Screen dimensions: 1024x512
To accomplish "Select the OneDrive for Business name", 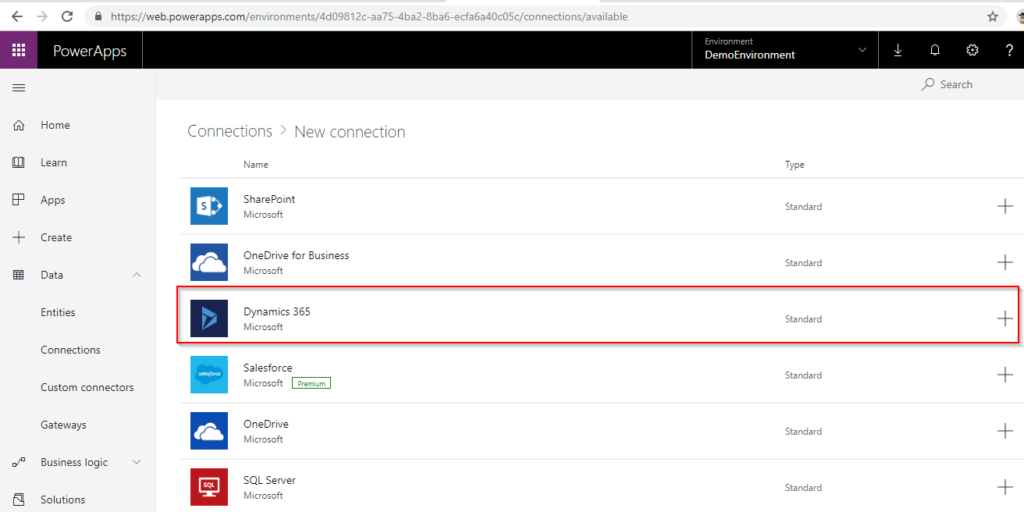I will [296, 255].
